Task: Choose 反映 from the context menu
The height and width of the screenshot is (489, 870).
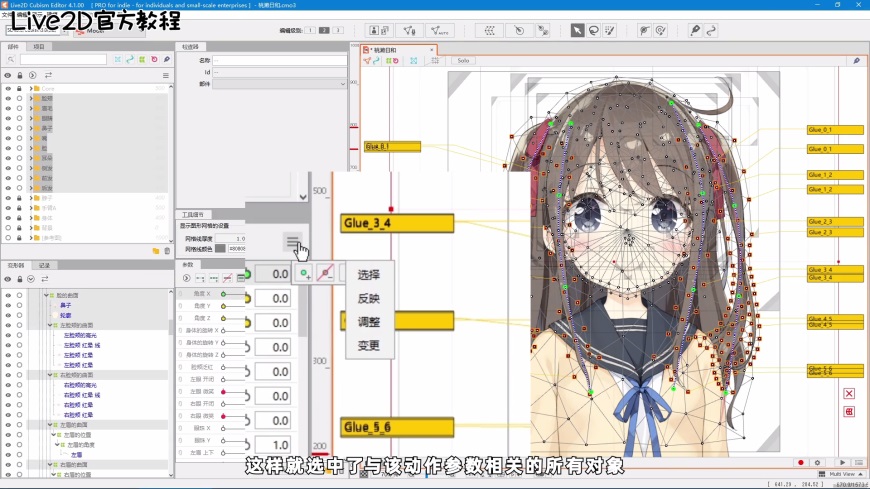Action: (368, 298)
